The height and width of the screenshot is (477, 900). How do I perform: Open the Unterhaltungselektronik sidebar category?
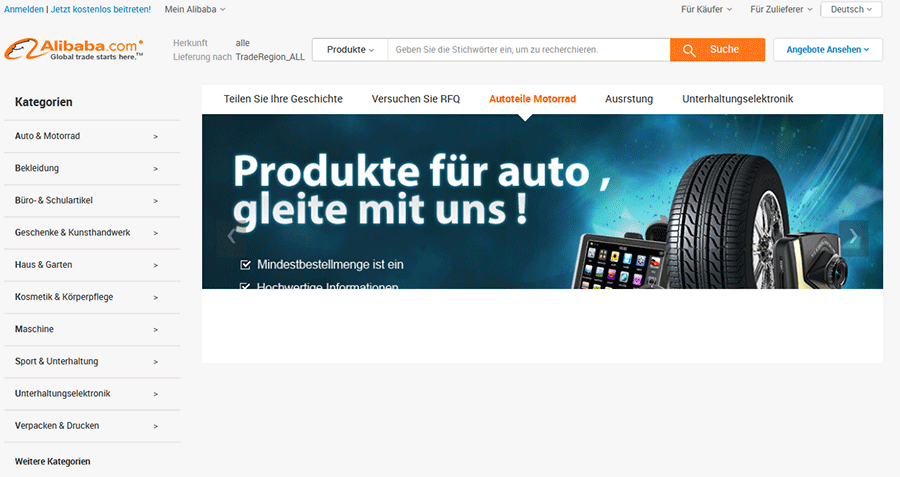tap(62, 393)
